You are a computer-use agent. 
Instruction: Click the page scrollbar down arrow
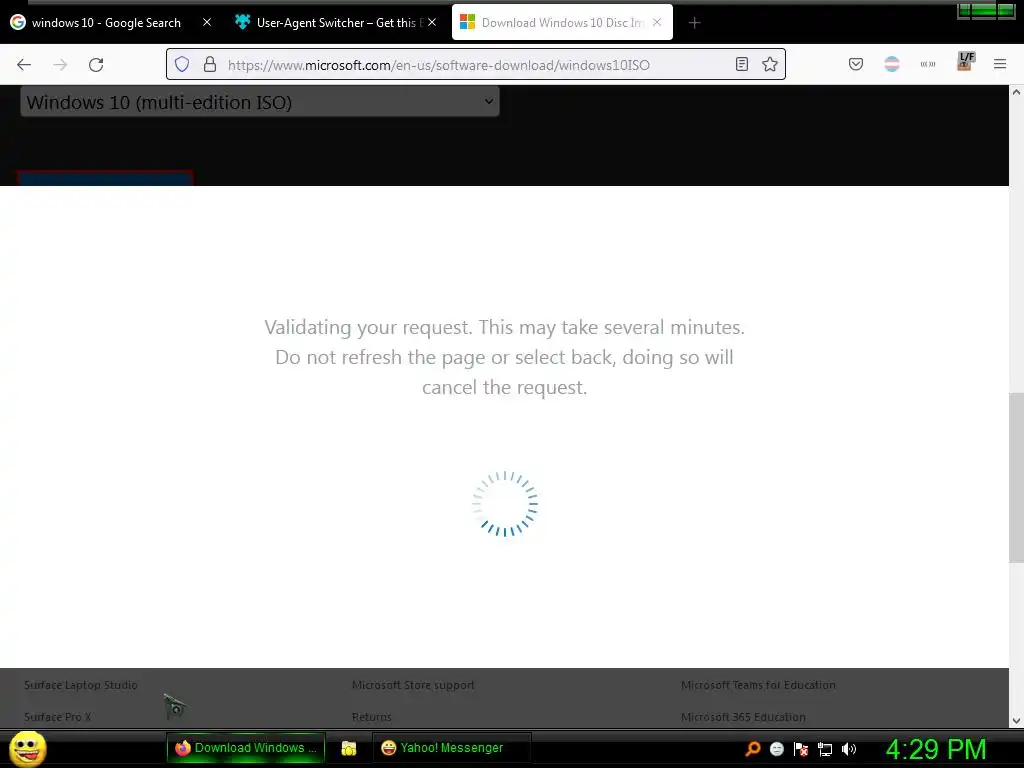[x=1016, y=721]
